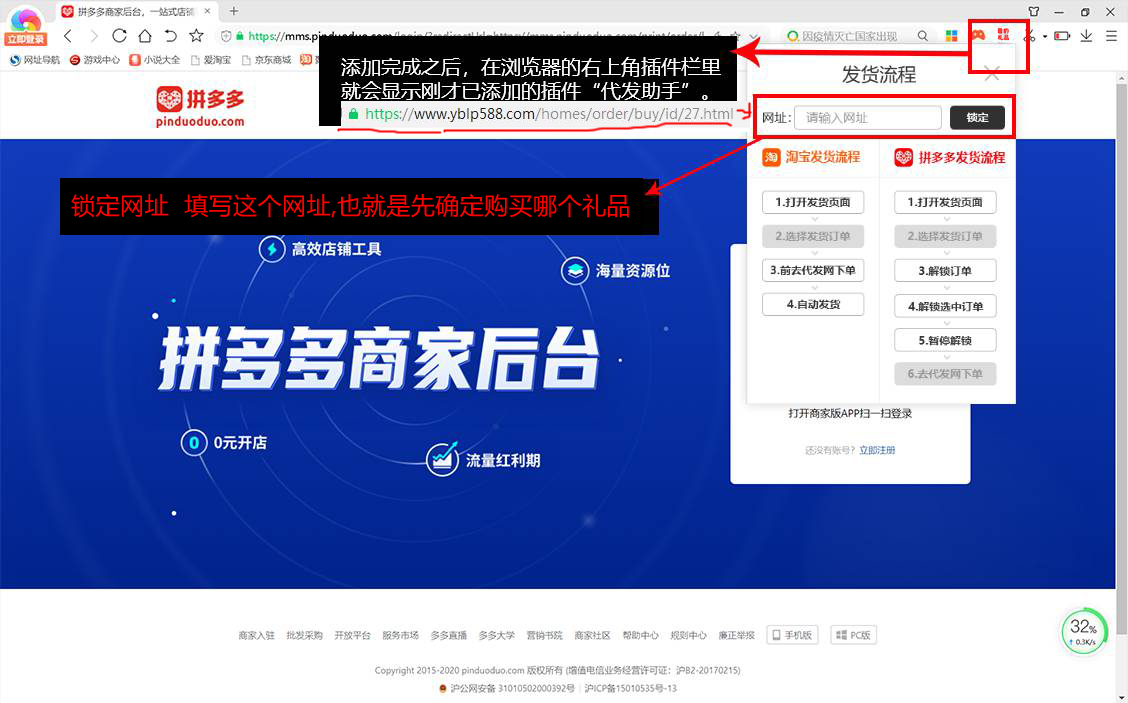Go to the browser home page icon
Screen dimensions: 1128x703
point(145,35)
